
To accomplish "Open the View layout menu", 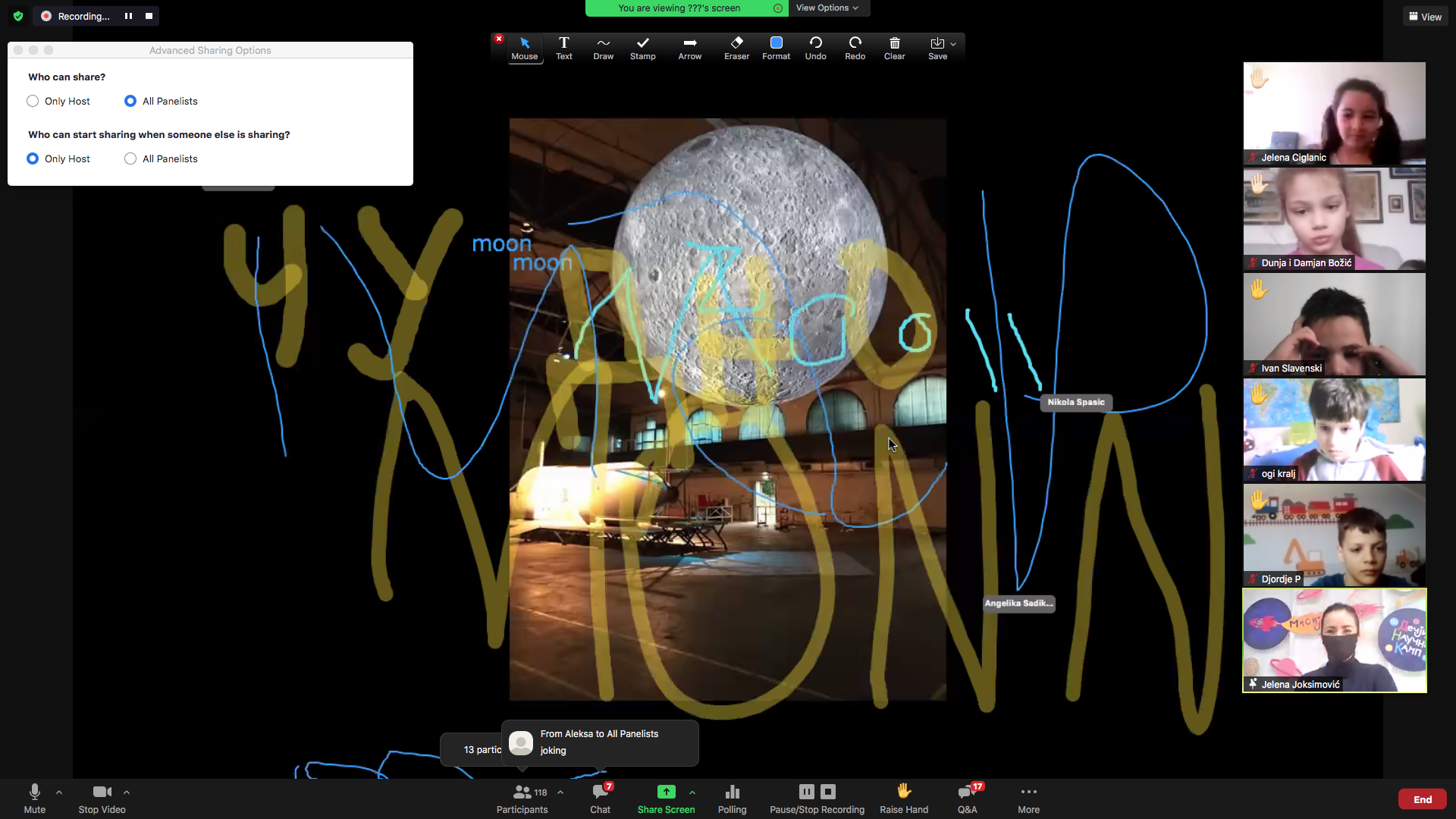I will tap(1425, 17).
